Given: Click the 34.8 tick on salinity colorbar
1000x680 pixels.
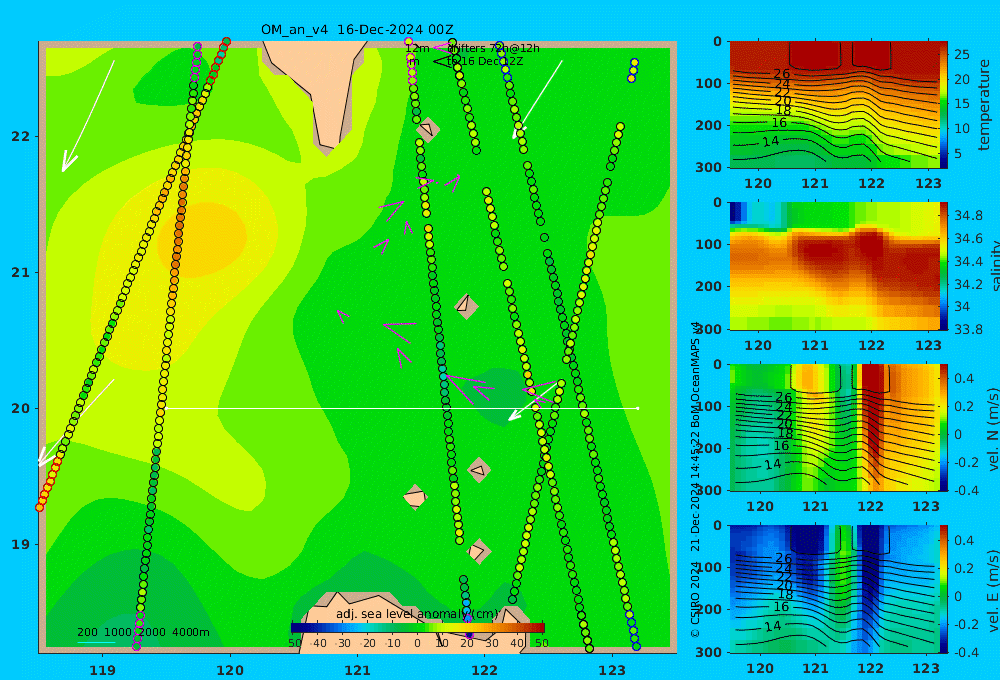Looking at the screenshot, I should click(967, 215).
